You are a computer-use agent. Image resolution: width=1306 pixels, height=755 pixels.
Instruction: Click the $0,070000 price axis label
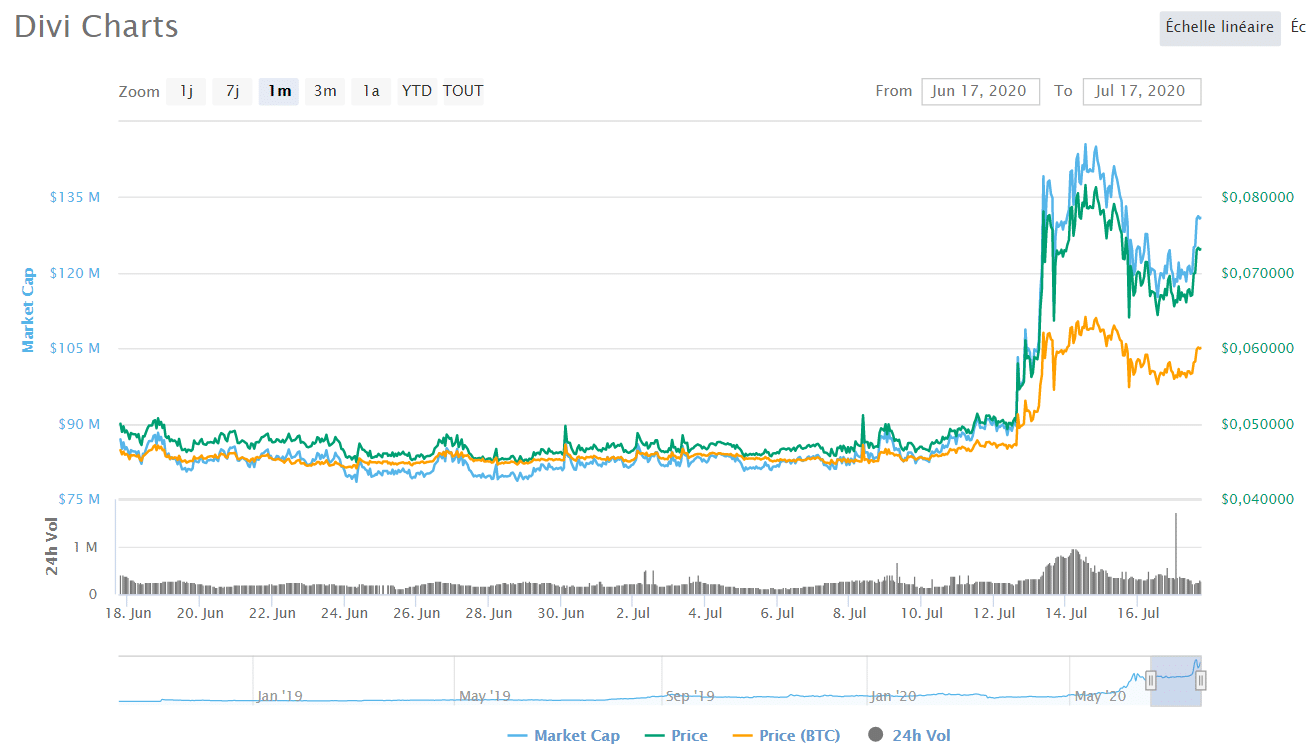click(x=1257, y=273)
